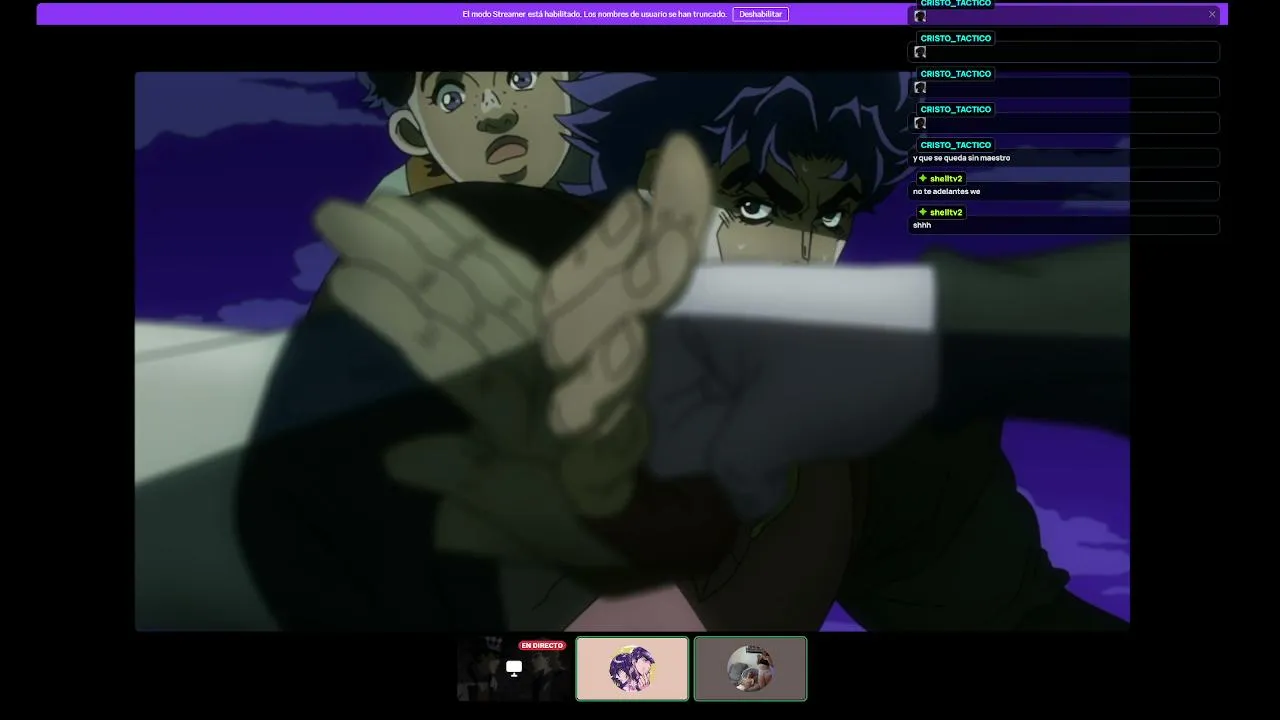Click the red EN DIRECTO live badge
Image resolution: width=1280 pixels, height=720 pixels.
[542, 646]
